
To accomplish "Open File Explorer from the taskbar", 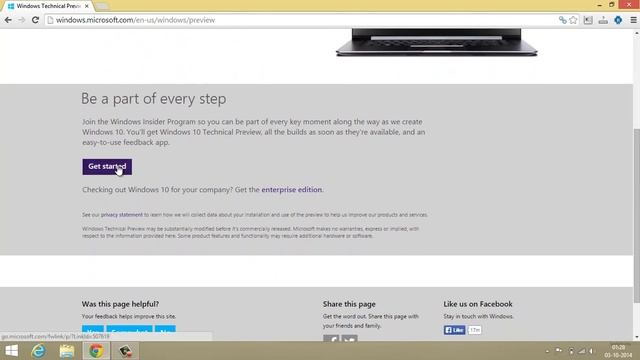I will pos(67,351).
